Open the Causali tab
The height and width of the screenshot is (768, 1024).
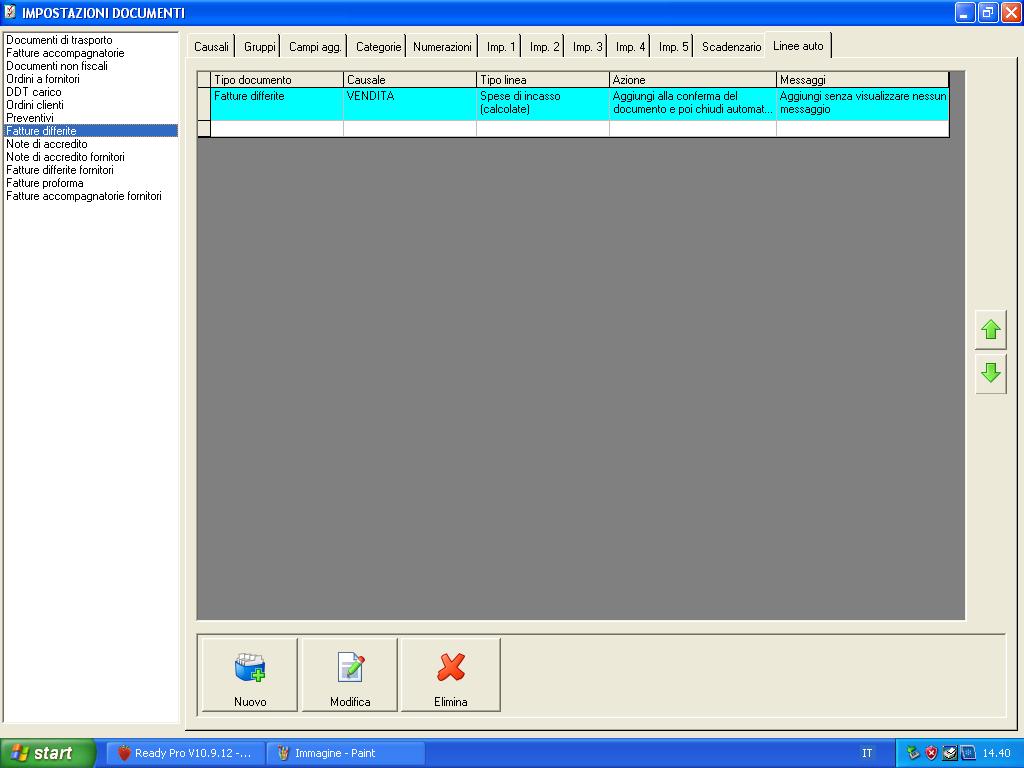coord(211,47)
